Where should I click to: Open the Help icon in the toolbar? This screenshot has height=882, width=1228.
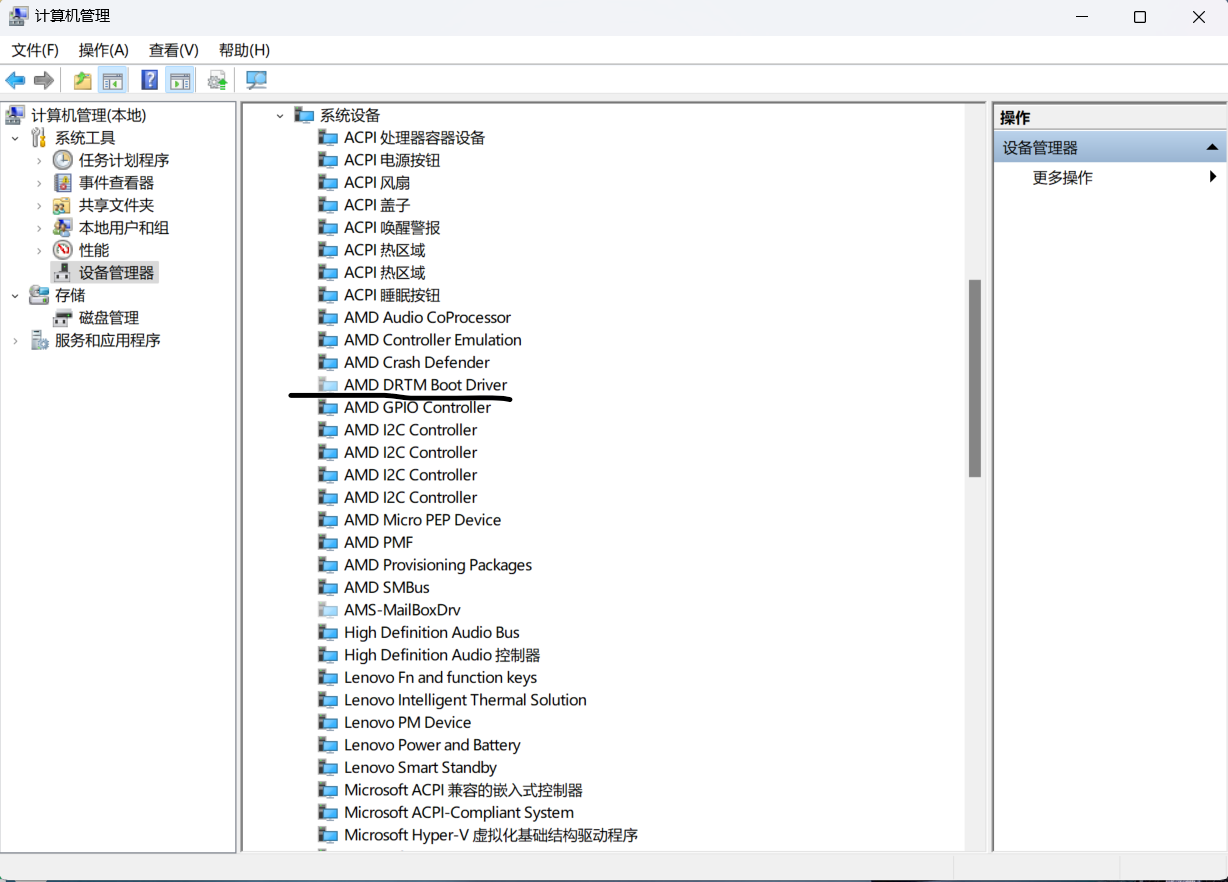pyautogui.click(x=149, y=81)
